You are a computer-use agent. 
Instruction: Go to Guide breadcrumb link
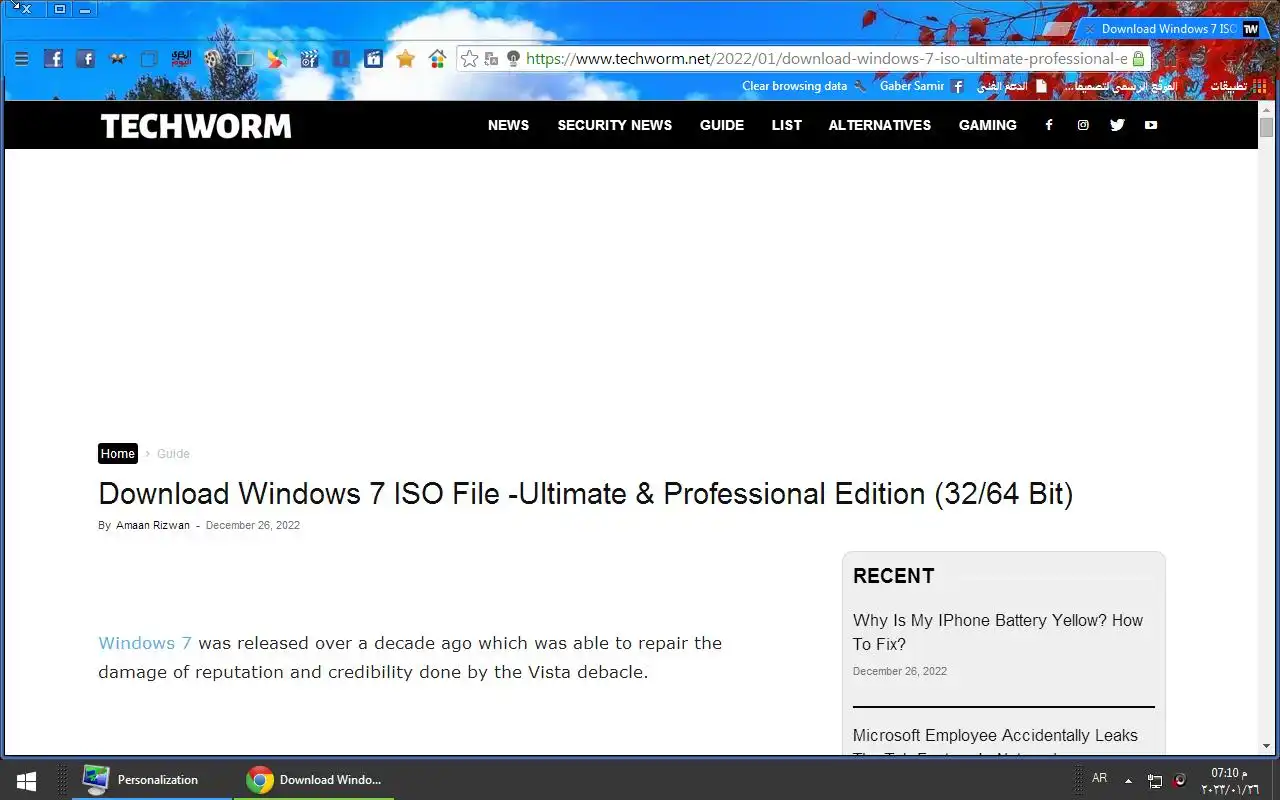click(173, 454)
